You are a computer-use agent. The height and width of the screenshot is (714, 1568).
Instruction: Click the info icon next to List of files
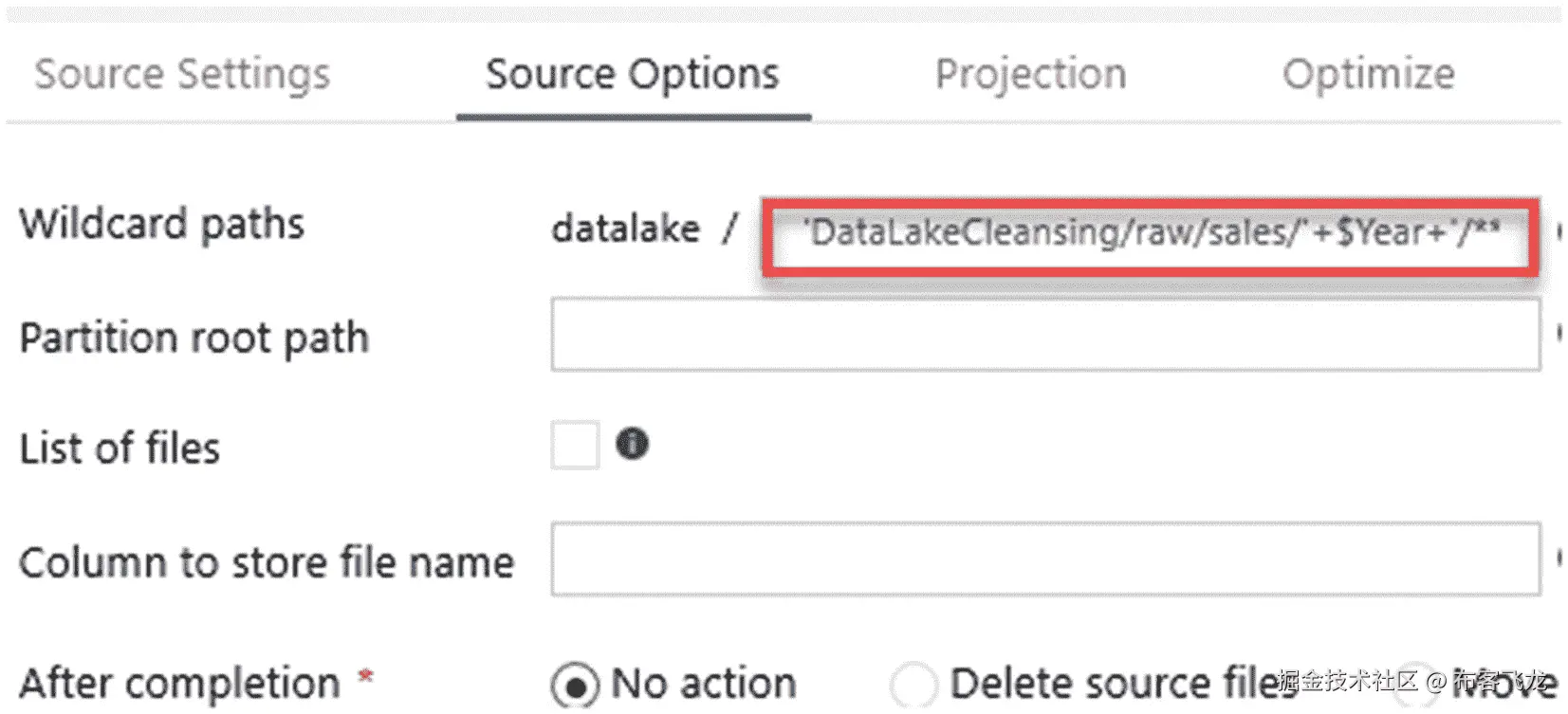point(632,444)
